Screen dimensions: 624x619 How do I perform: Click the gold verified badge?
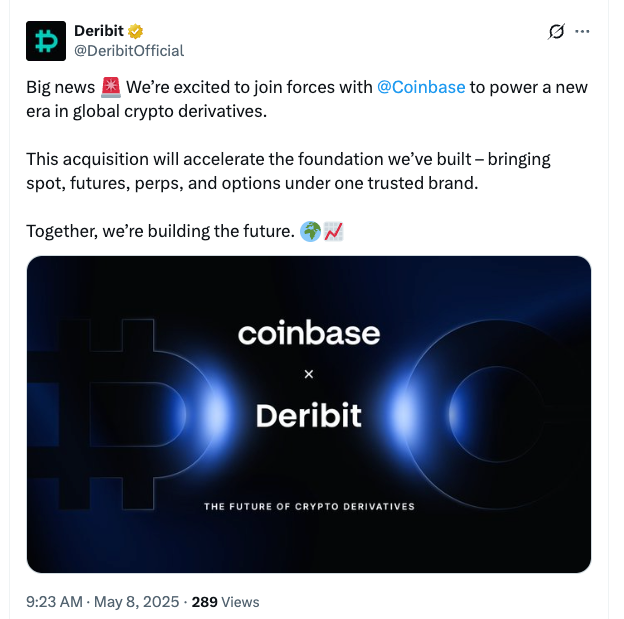tap(131, 31)
